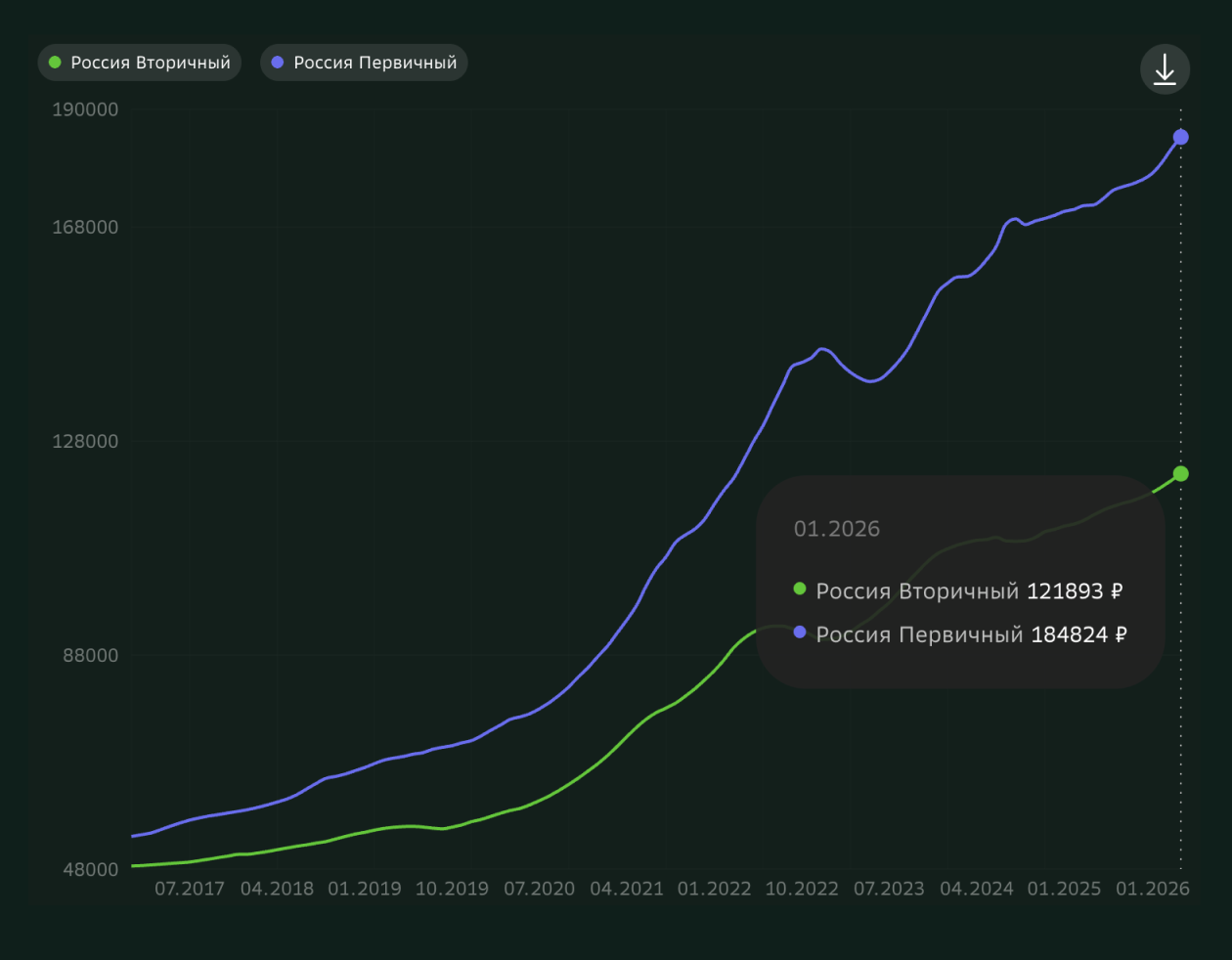Toggle the Россия Первичный legend series

[x=364, y=63]
